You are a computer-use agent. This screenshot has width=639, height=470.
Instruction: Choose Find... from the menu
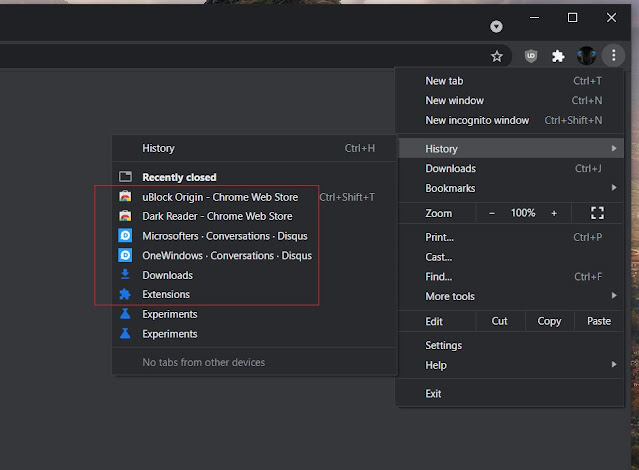click(x=509, y=277)
